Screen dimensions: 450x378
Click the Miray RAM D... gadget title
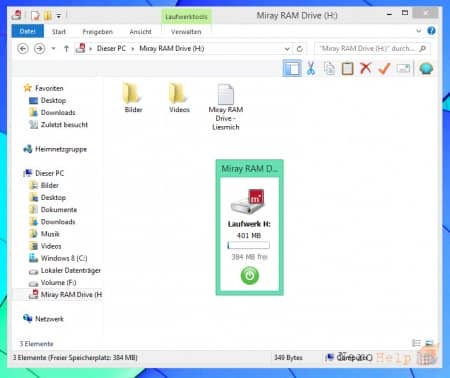coord(249,169)
